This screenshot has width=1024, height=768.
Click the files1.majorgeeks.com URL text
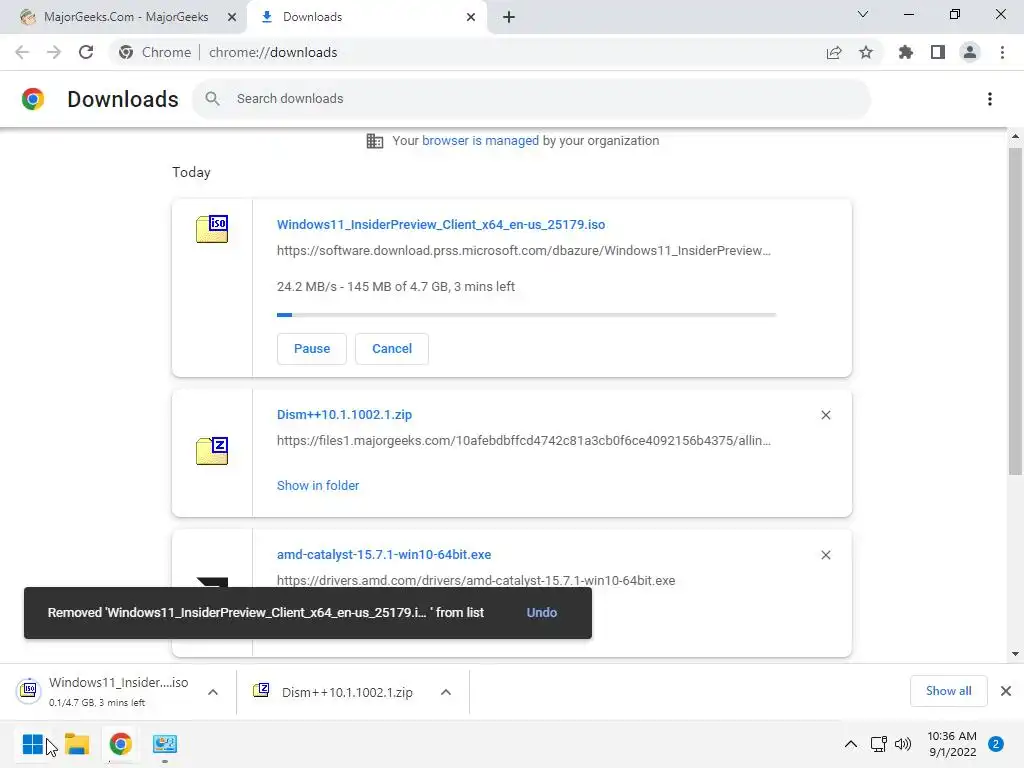pyautogui.click(x=524, y=441)
